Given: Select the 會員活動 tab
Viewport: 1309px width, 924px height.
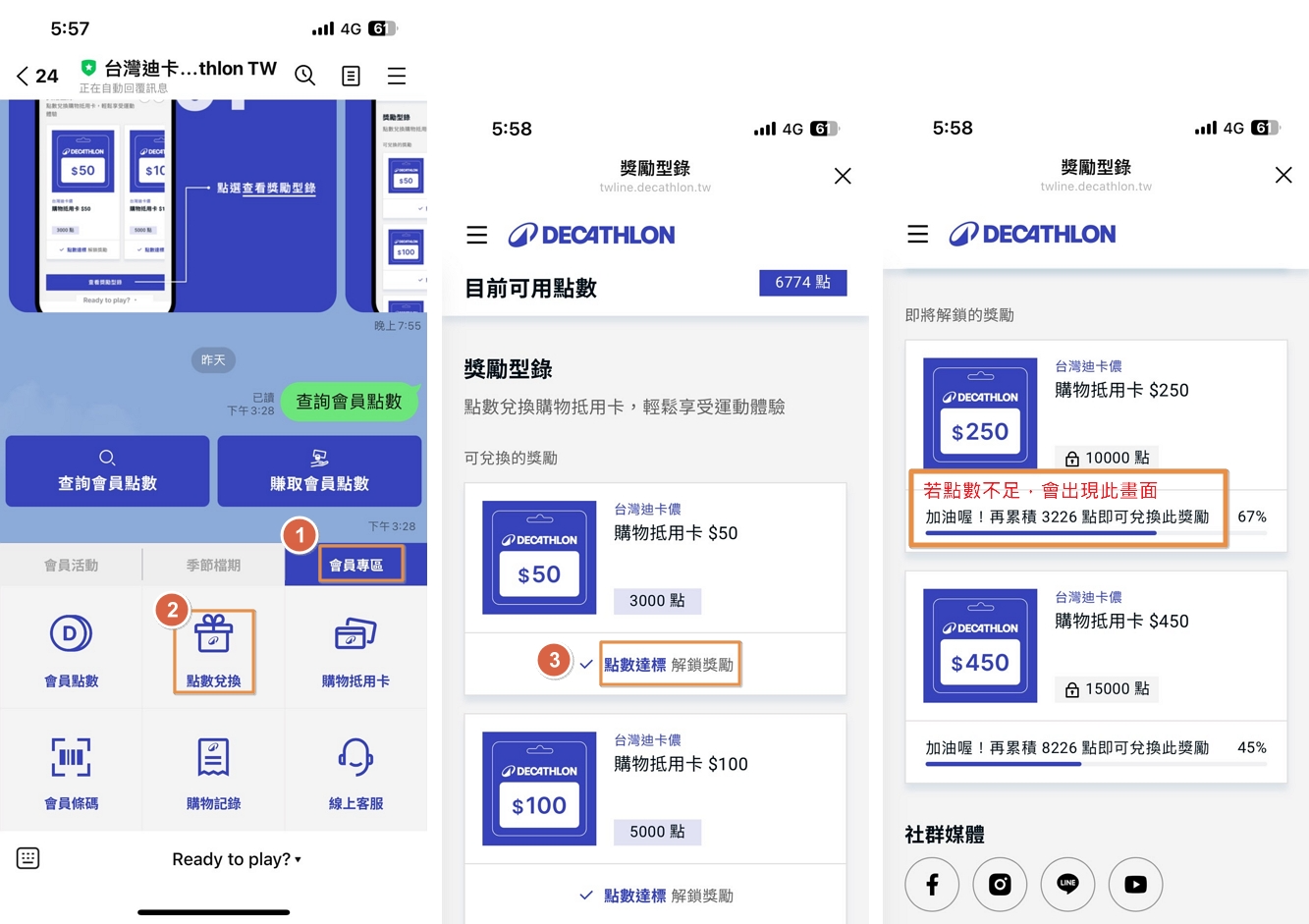Looking at the screenshot, I should pos(71,565).
